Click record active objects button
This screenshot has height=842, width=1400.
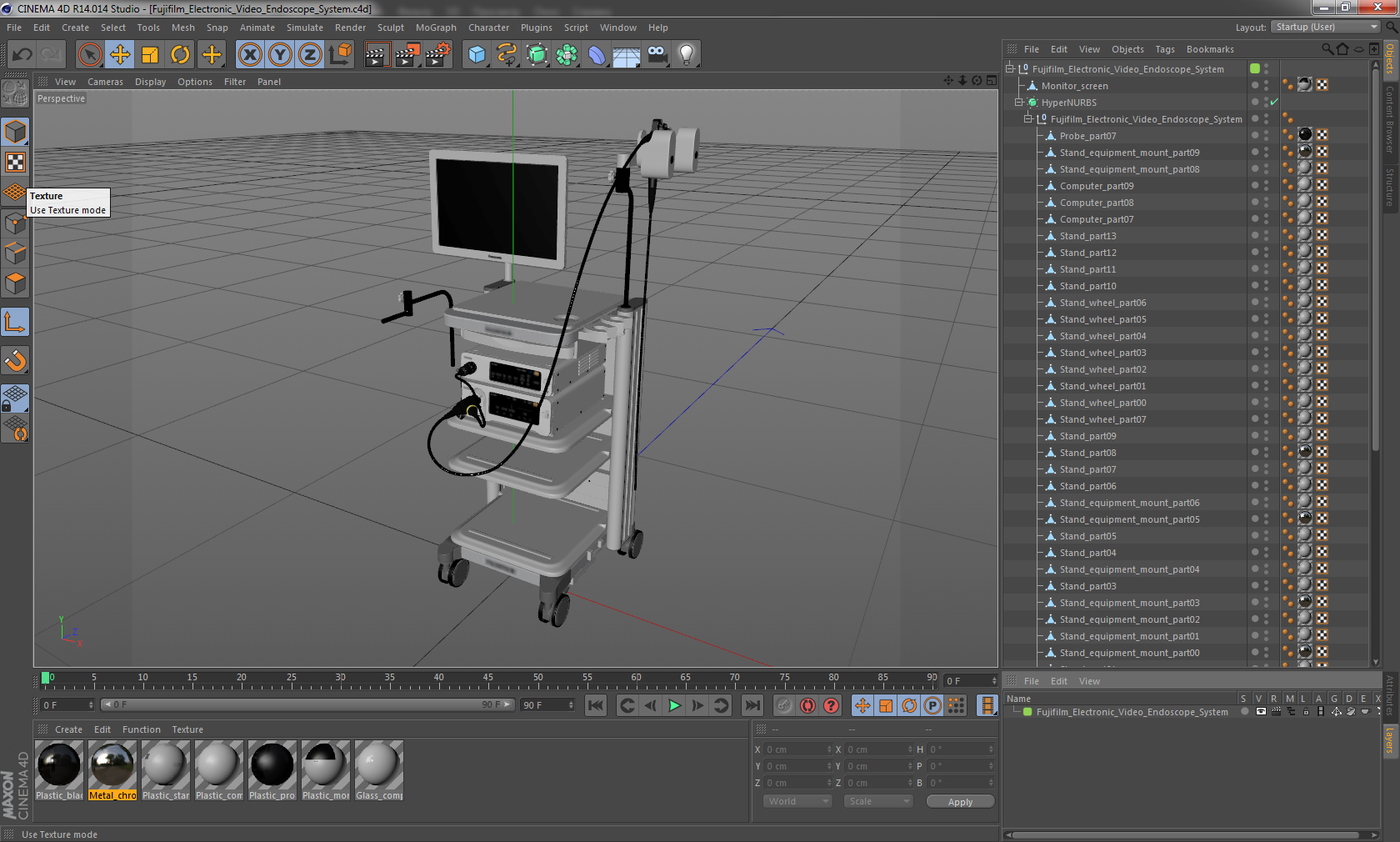click(784, 705)
